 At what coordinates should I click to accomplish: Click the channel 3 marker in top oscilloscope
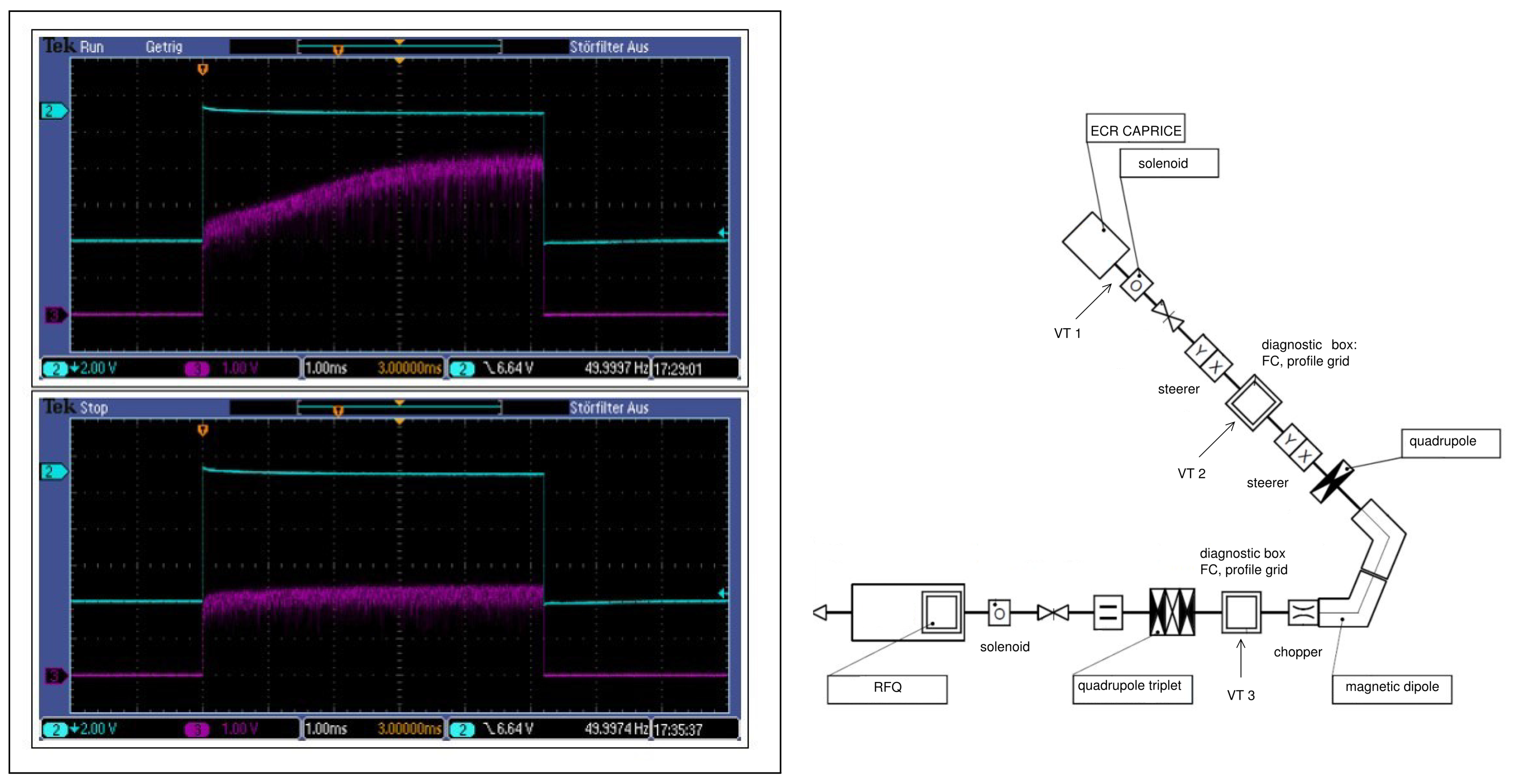click(55, 315)
